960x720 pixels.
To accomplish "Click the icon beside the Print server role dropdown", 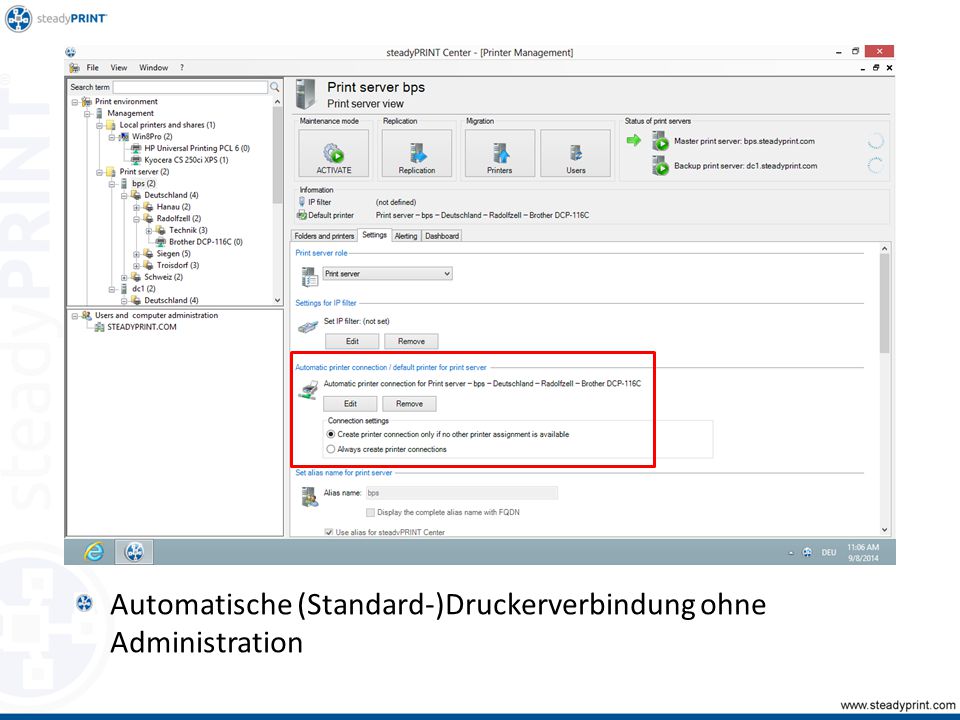I will (x=310, y=276).
